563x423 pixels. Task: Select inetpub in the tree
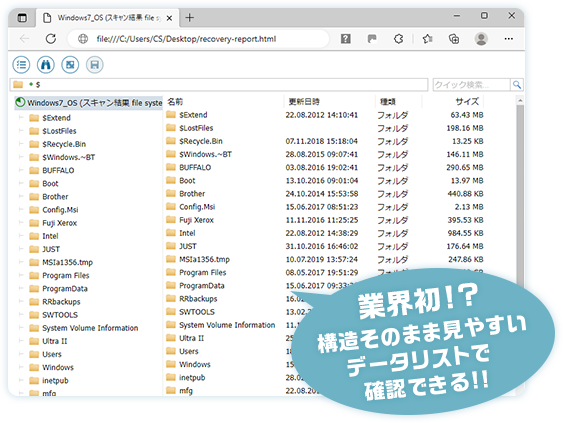point(55,381)
